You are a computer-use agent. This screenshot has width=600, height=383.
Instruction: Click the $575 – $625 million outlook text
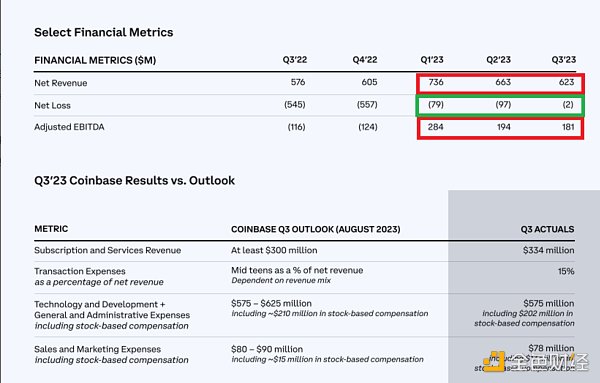point(271,303)
